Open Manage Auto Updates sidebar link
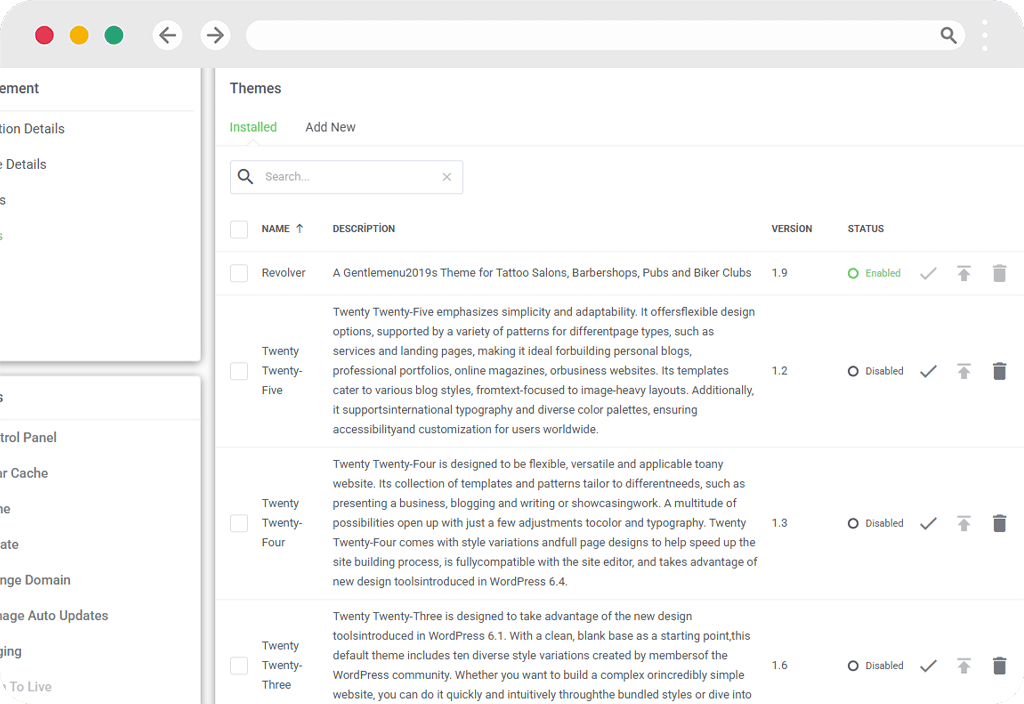Screen dimensions: 1024x704 [54, 616]
